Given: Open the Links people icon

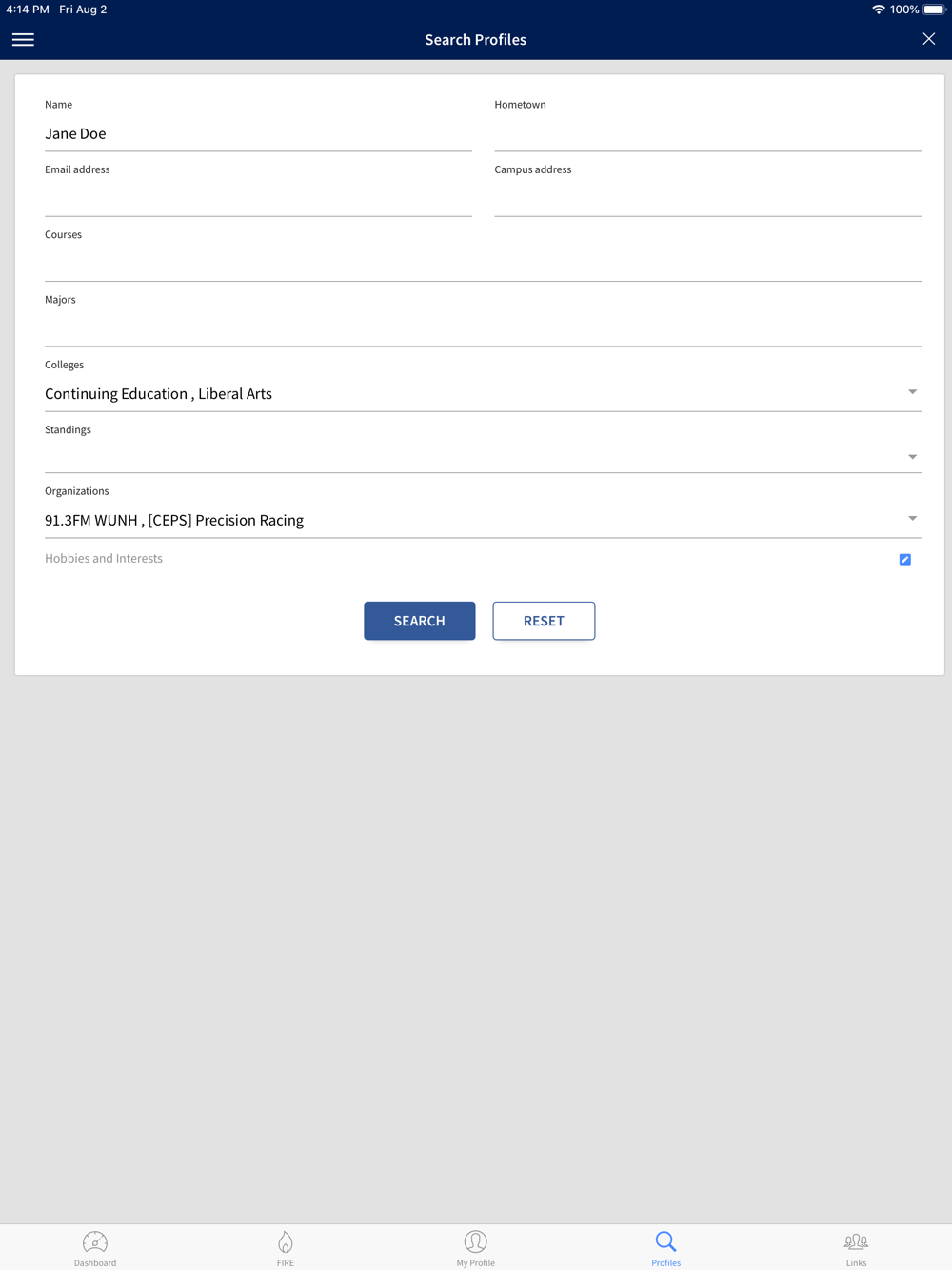Looking at the screenshot, I should pos(856,1241).
